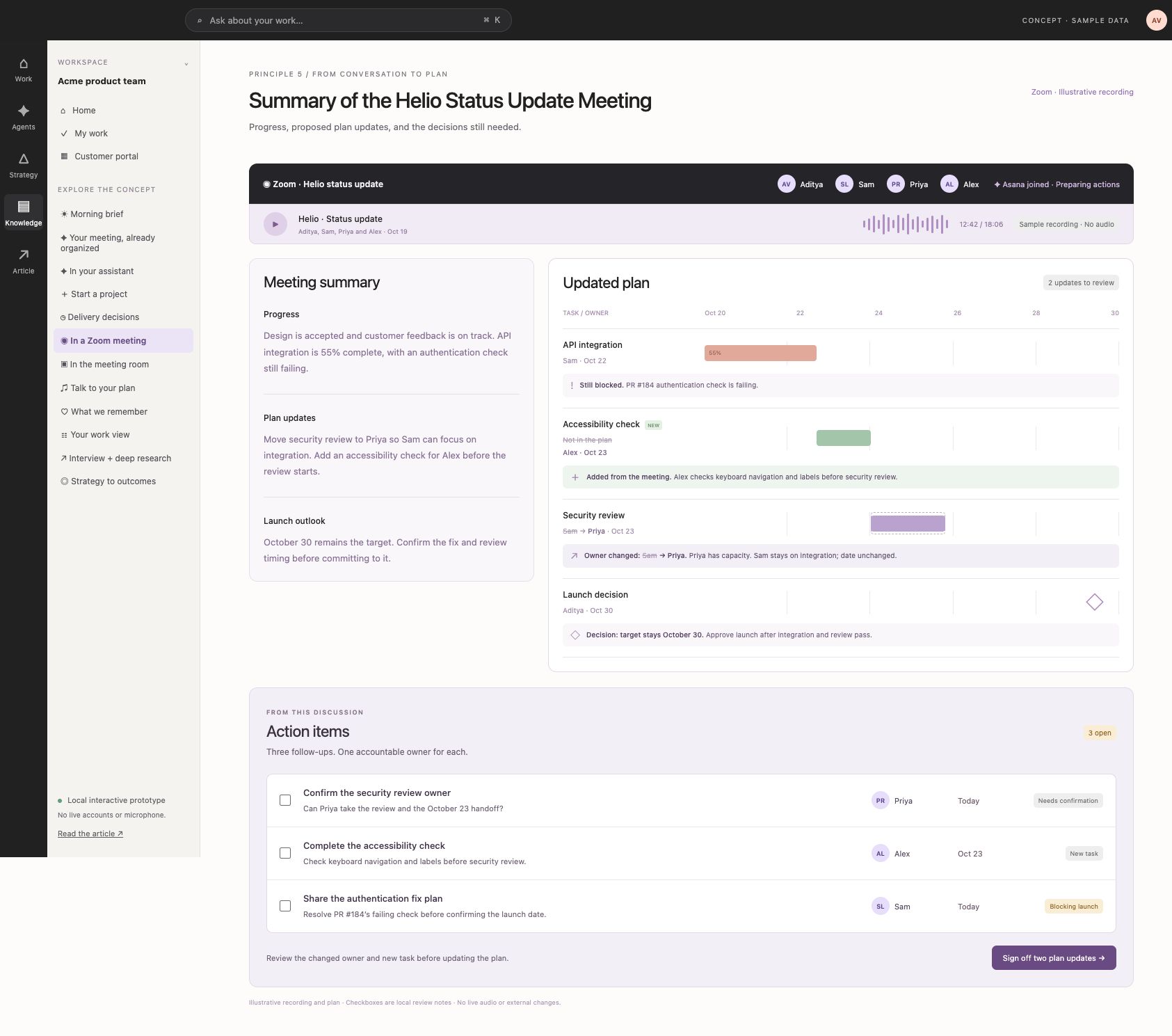The height and width of the screenshot is (1036, 1172).
Task: Open Customer portal in the sidebar
Action: 123,157
